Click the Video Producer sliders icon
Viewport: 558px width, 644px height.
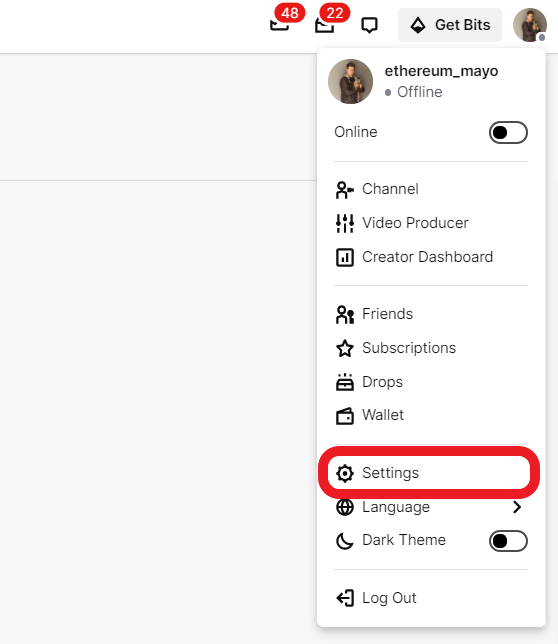pyautogui.click(x=344, y=223)
